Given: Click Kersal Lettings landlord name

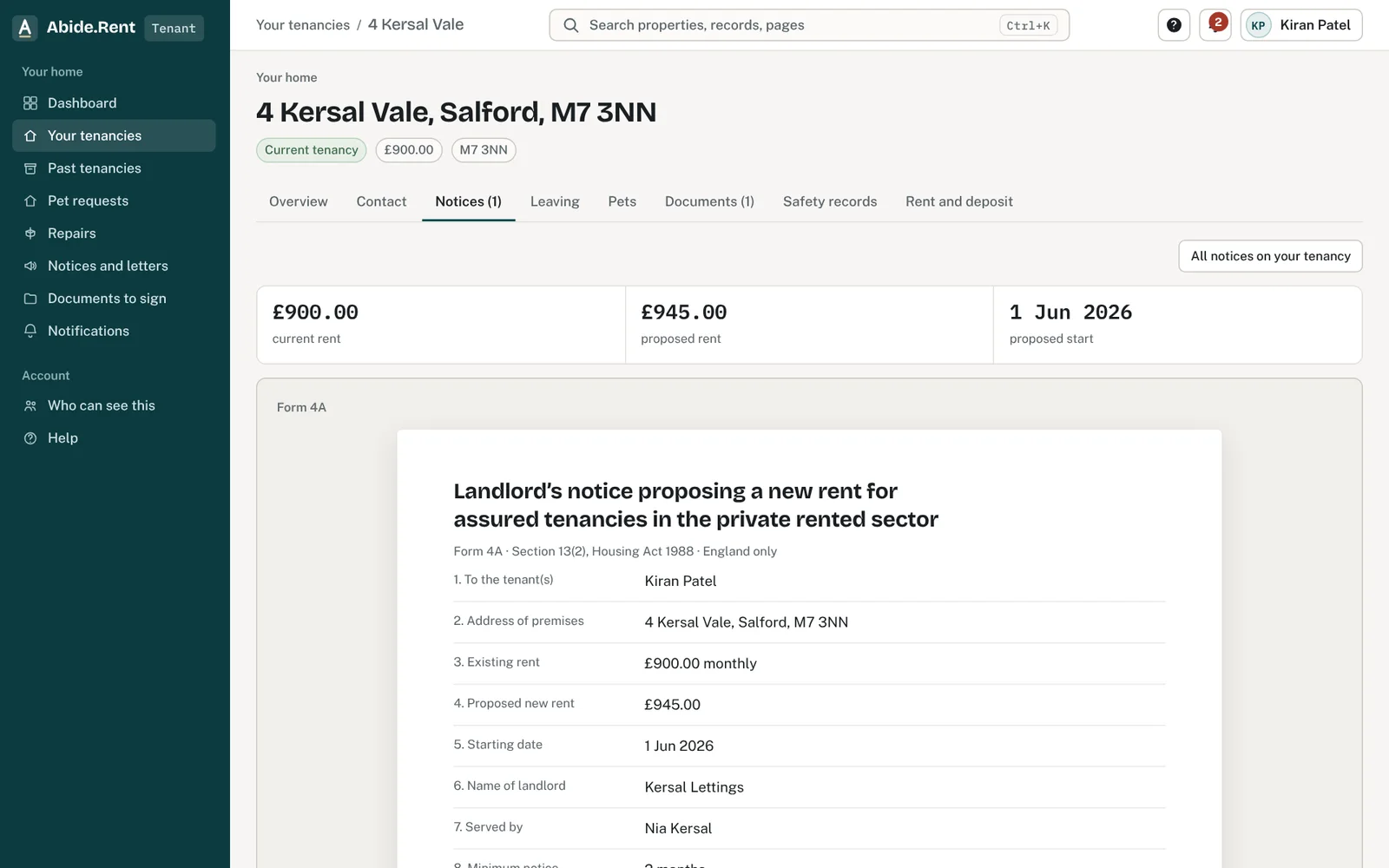Looking at the screenshot, I should click(694, 787).
